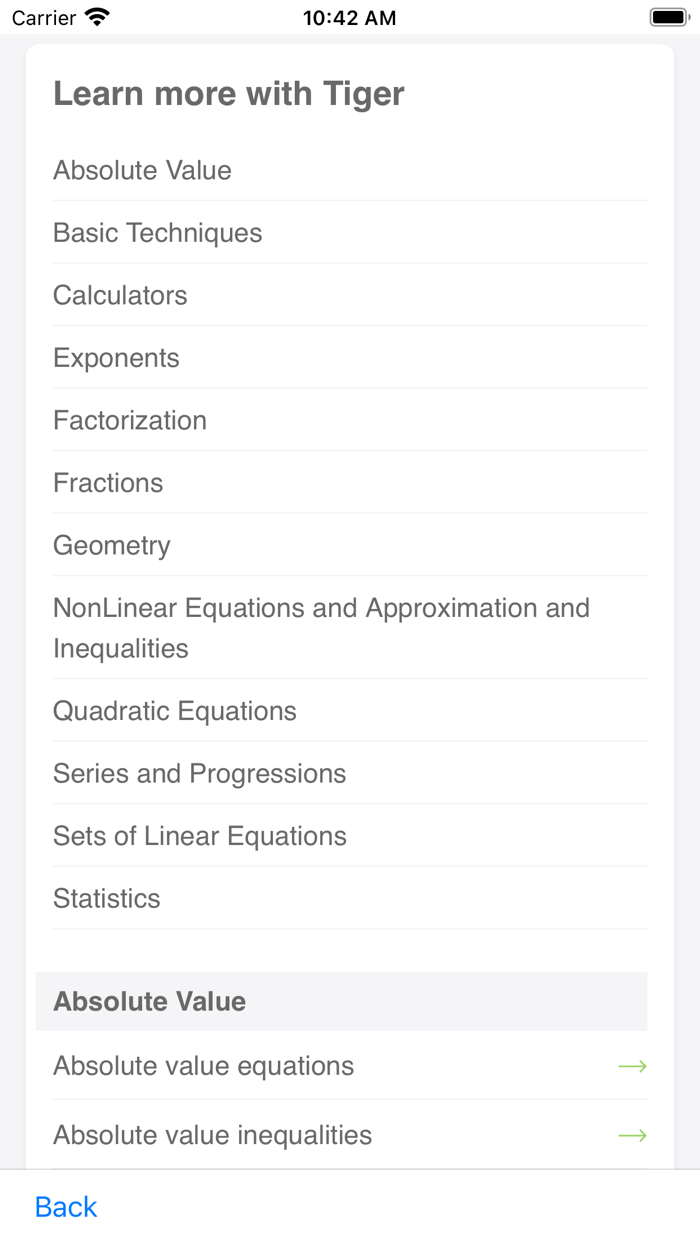The height and width of the screenshot is (1244, 700).
Task: Open the Basic Techniques topic
Action: [157, 232]
